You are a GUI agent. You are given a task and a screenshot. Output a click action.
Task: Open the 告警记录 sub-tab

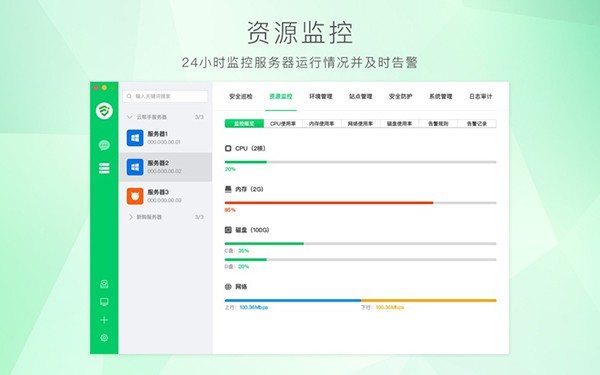pos(477,124)
